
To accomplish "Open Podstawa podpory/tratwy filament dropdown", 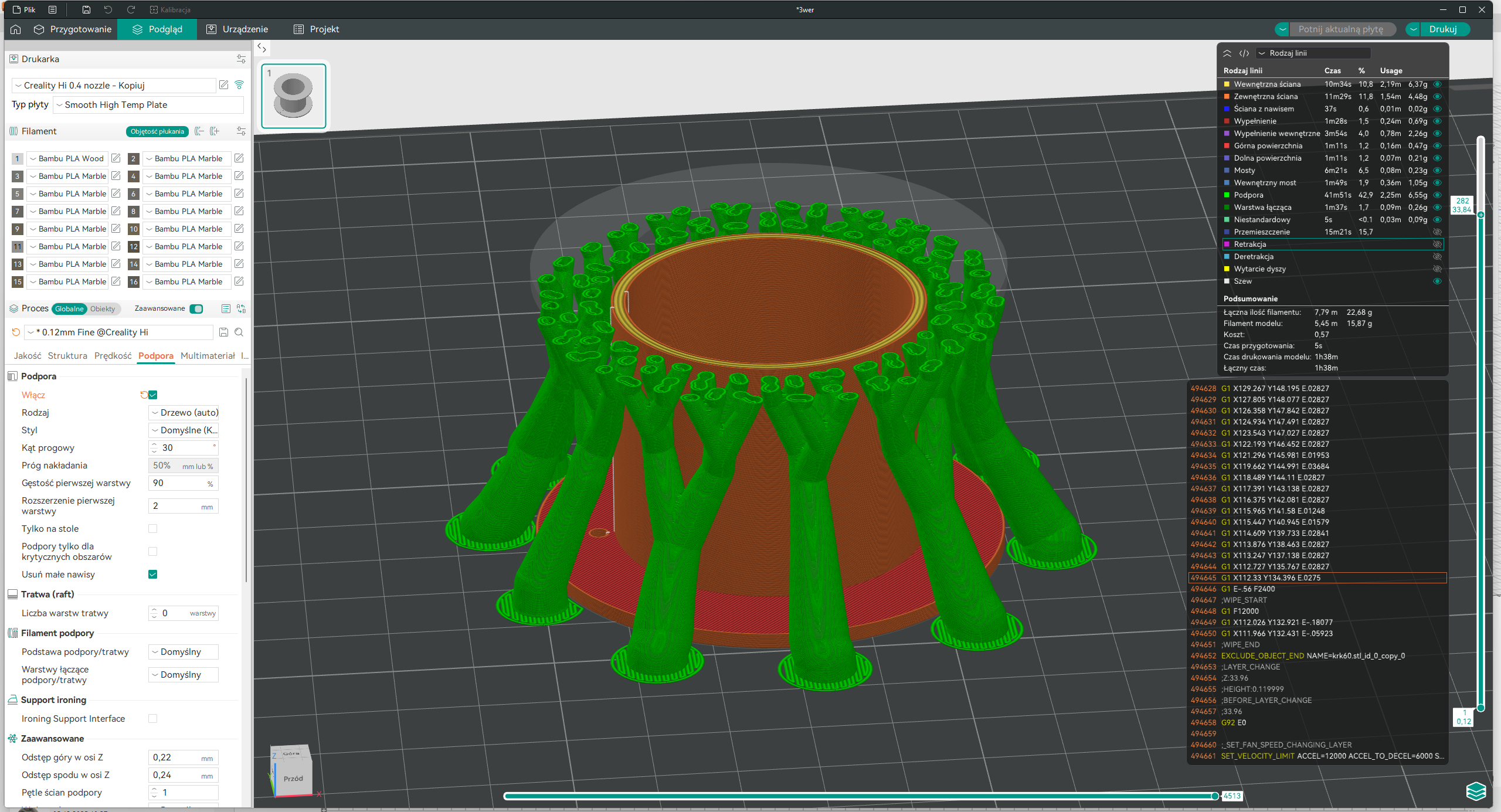I will [x=184, y=652].
